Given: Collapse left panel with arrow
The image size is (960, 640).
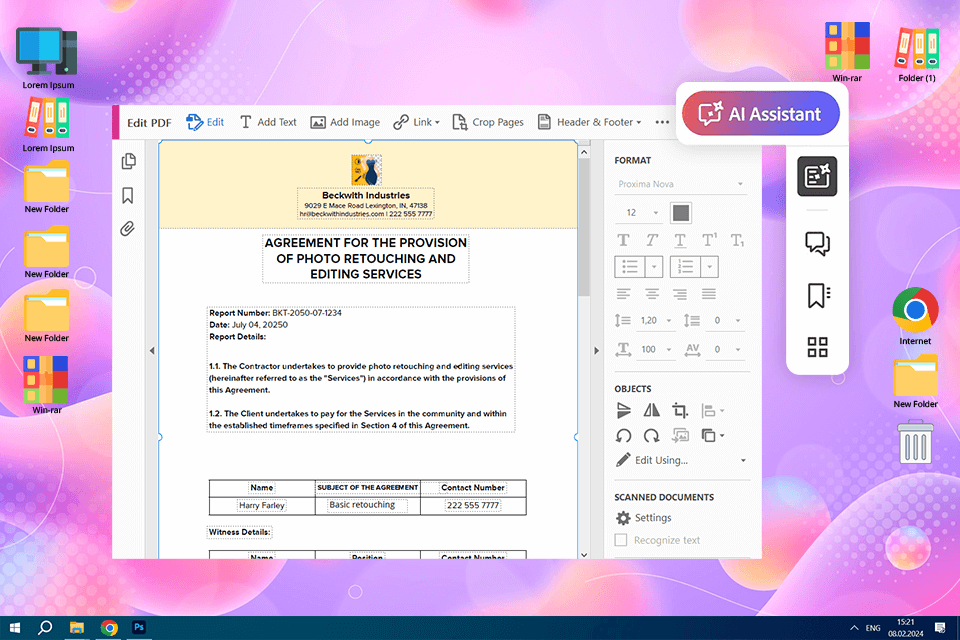Looking at the screenshot, I should click(152, 351).
